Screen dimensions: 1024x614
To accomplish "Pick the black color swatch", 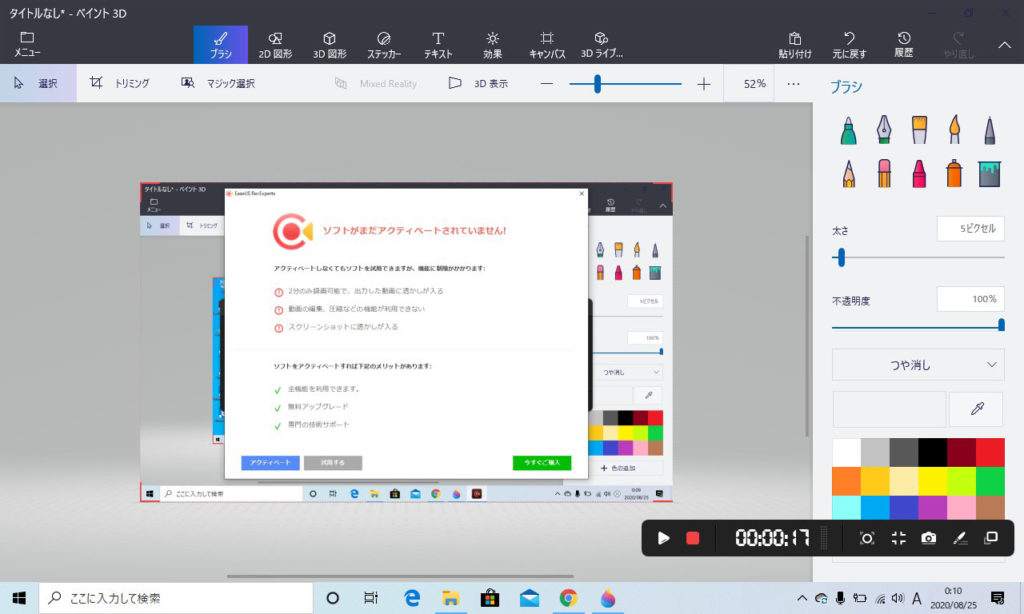I will (933, 452).
